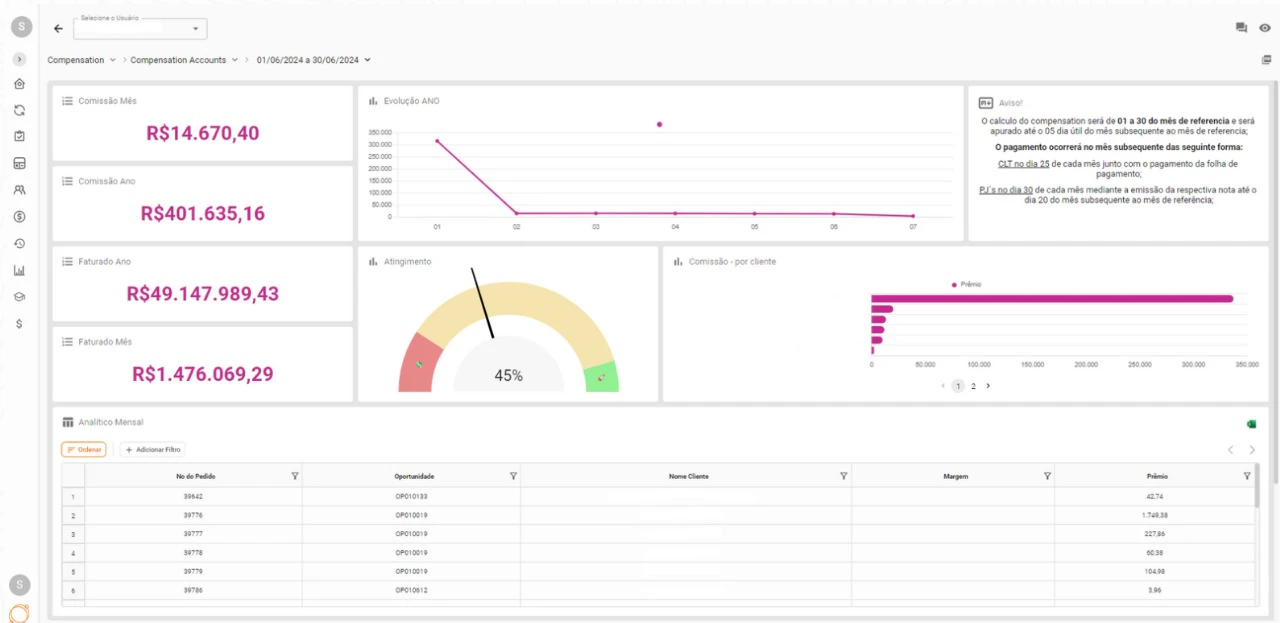
Task: Click the dollar coin icon in sidebar
Action: click(19, 216)
